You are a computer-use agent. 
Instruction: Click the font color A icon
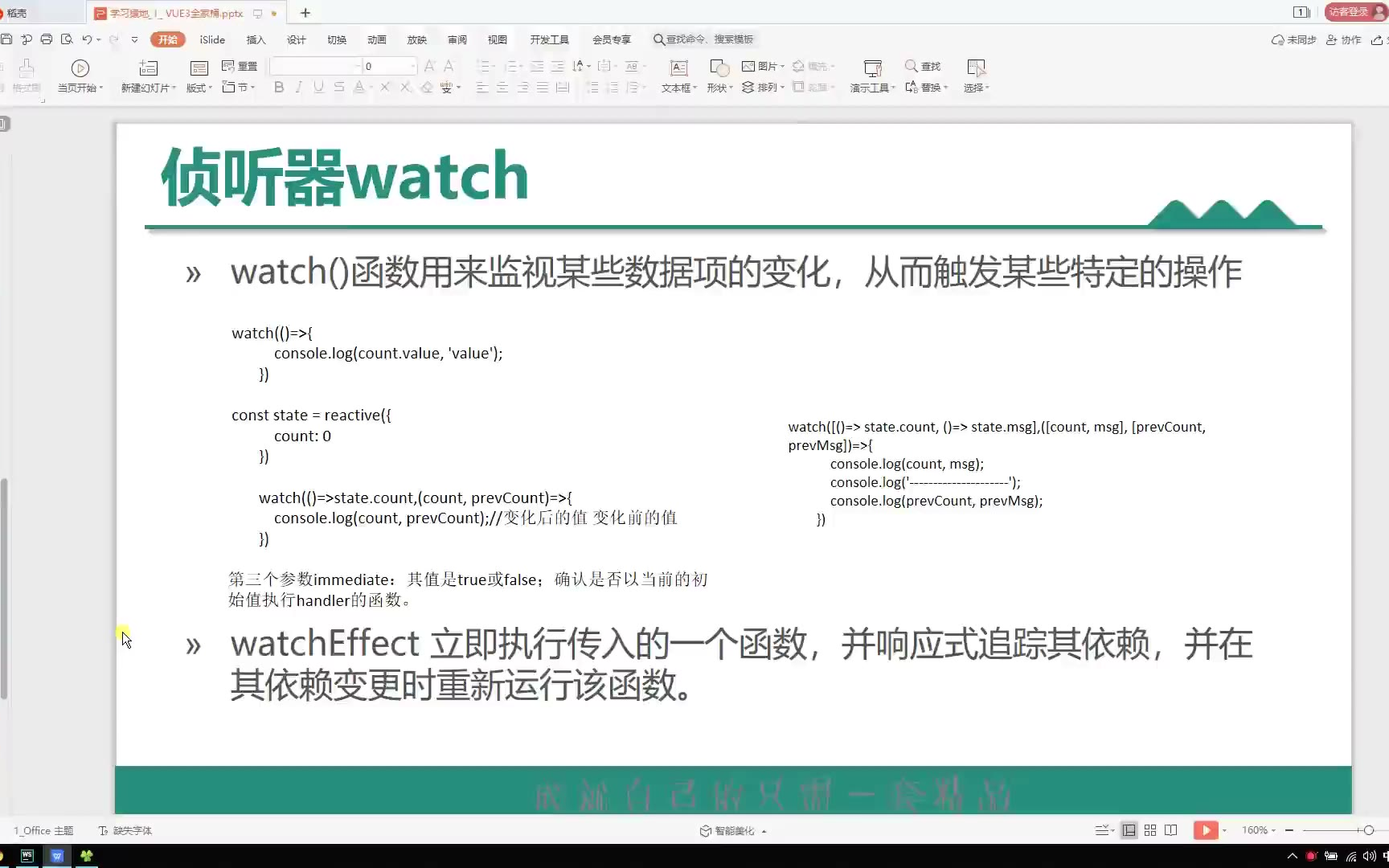pyautogui.click(x=359, y=87)
